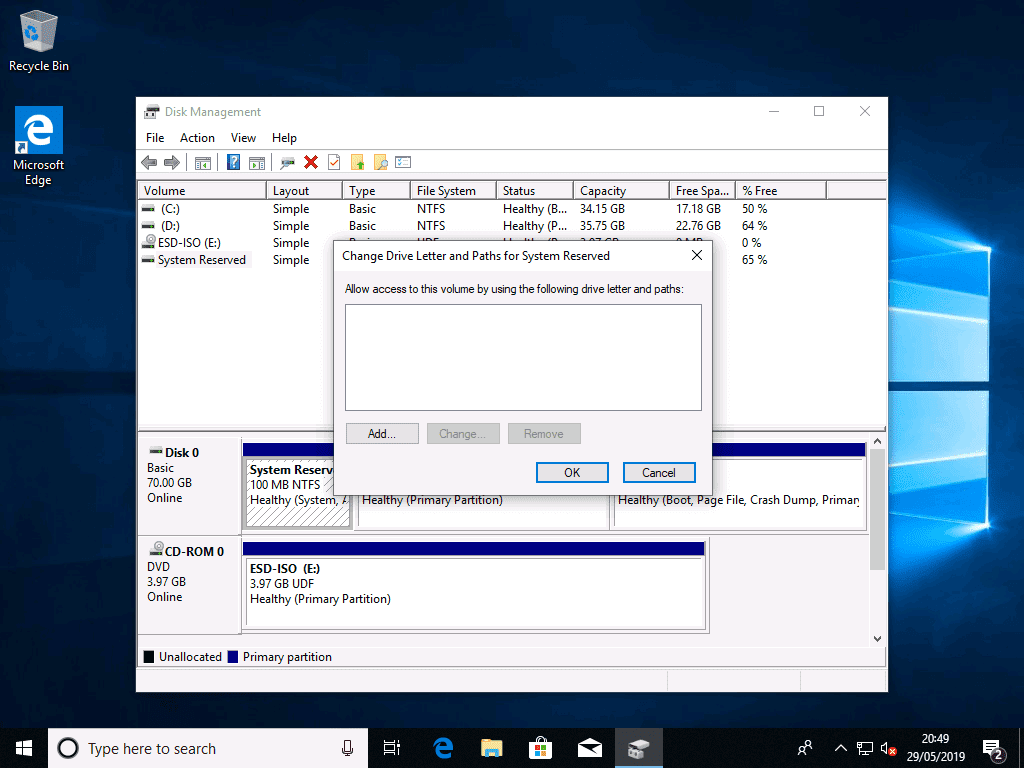The image size is (1024, 768).
Task: Close the Change Drive Letter dialog
Action: 697,255
